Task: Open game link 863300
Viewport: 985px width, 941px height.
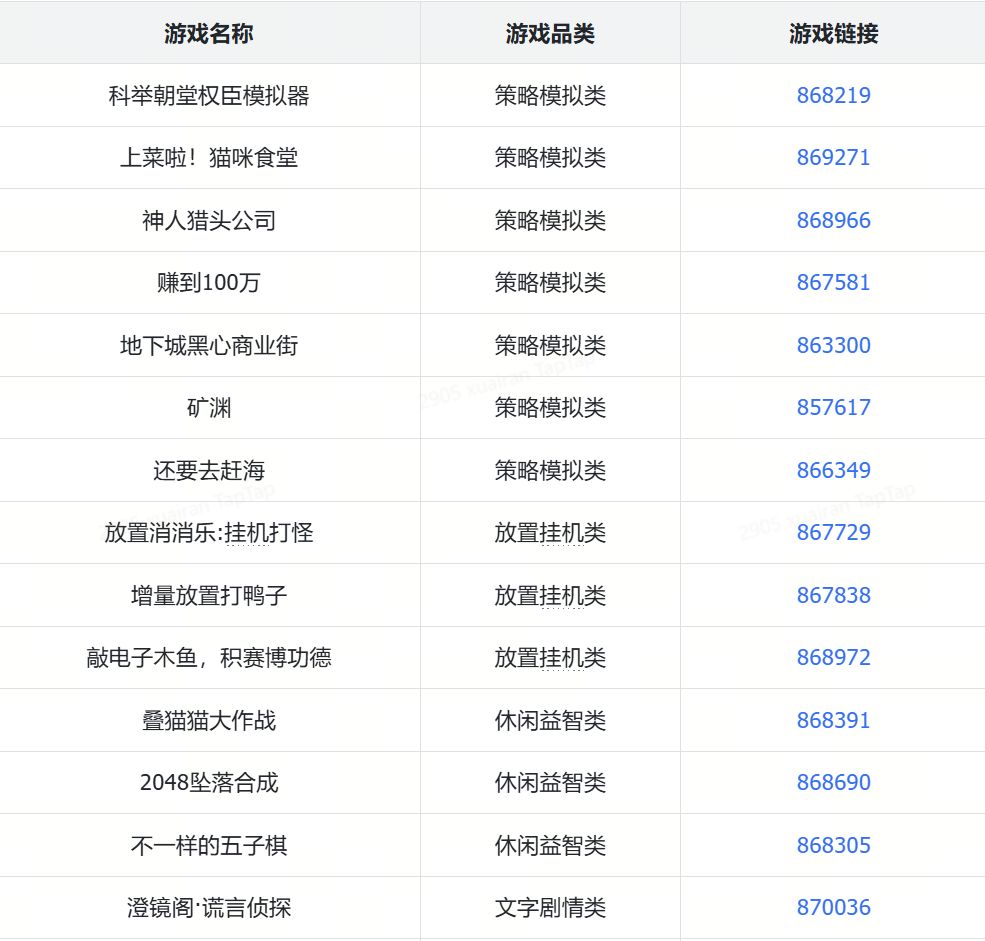Action: click(833, 345)
